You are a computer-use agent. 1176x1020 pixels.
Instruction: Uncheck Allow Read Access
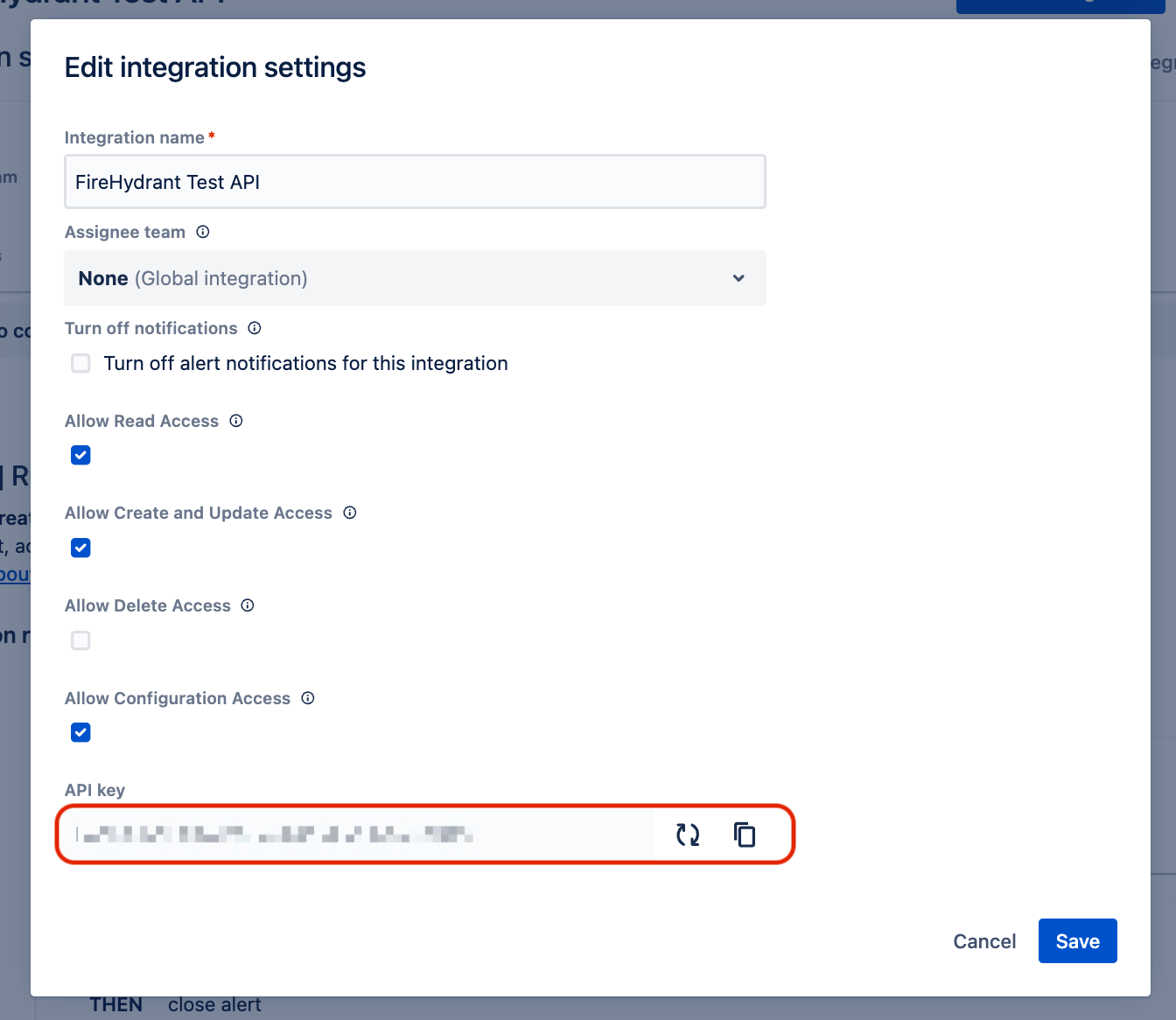[x=80, y=455]
